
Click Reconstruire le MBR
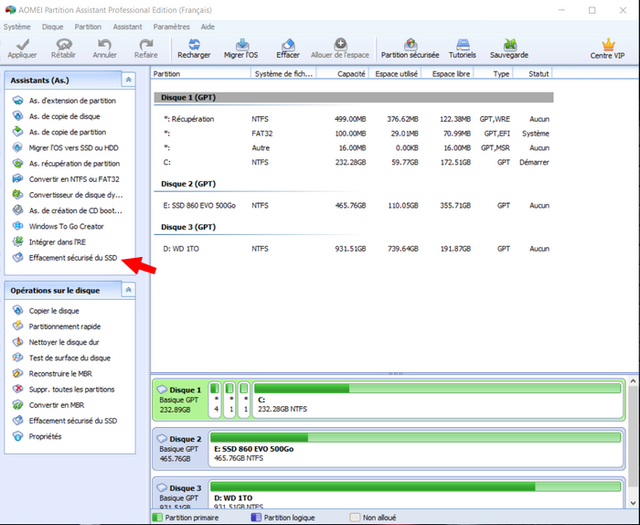pyautogui.click(x=60, y=374)
